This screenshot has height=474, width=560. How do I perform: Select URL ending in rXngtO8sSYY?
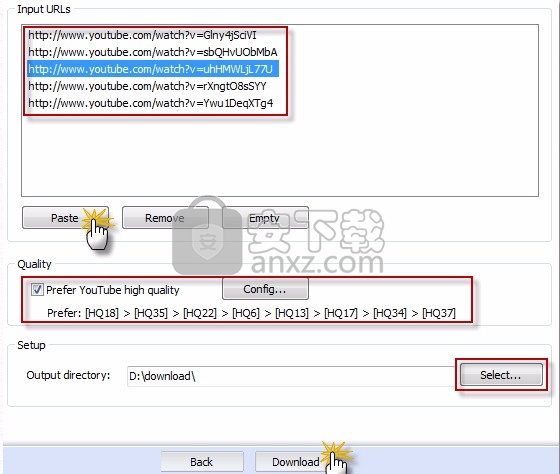point(148,86)
